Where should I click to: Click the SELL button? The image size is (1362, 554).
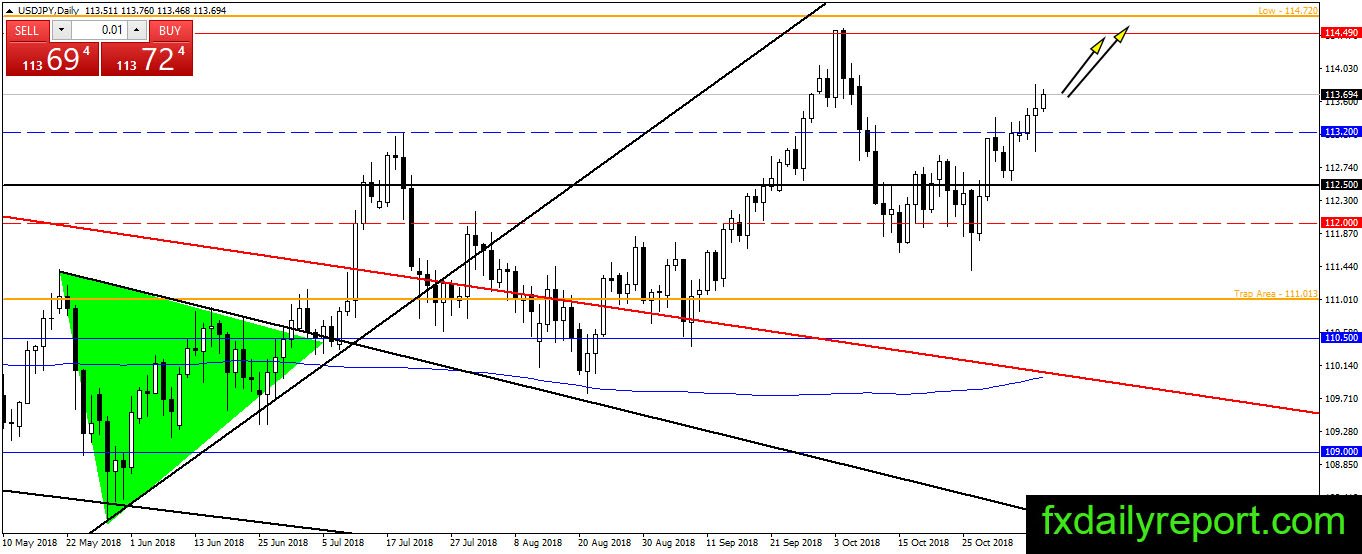[x=27, y=30]
